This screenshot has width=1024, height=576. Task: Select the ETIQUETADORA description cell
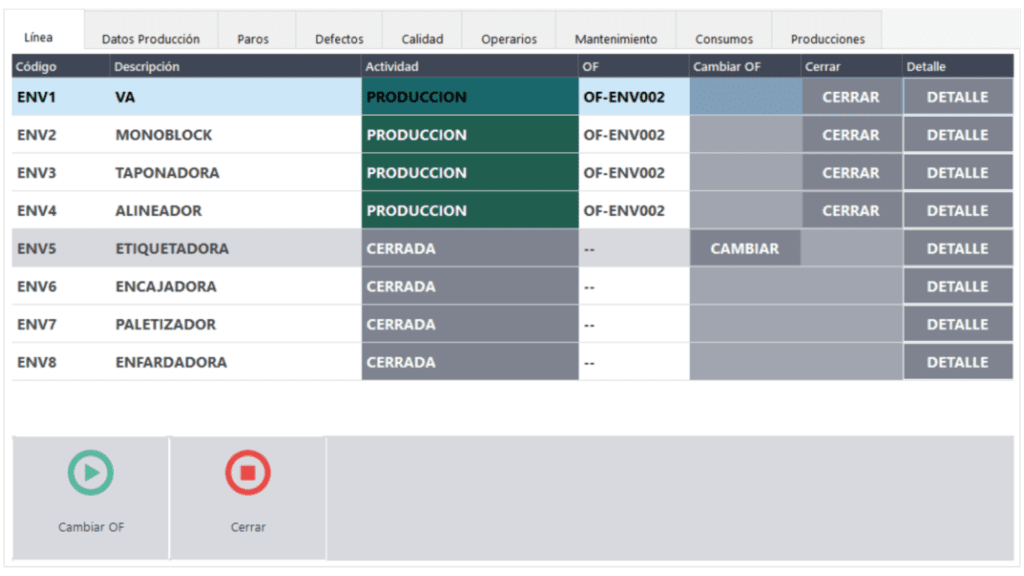(236, 248)
